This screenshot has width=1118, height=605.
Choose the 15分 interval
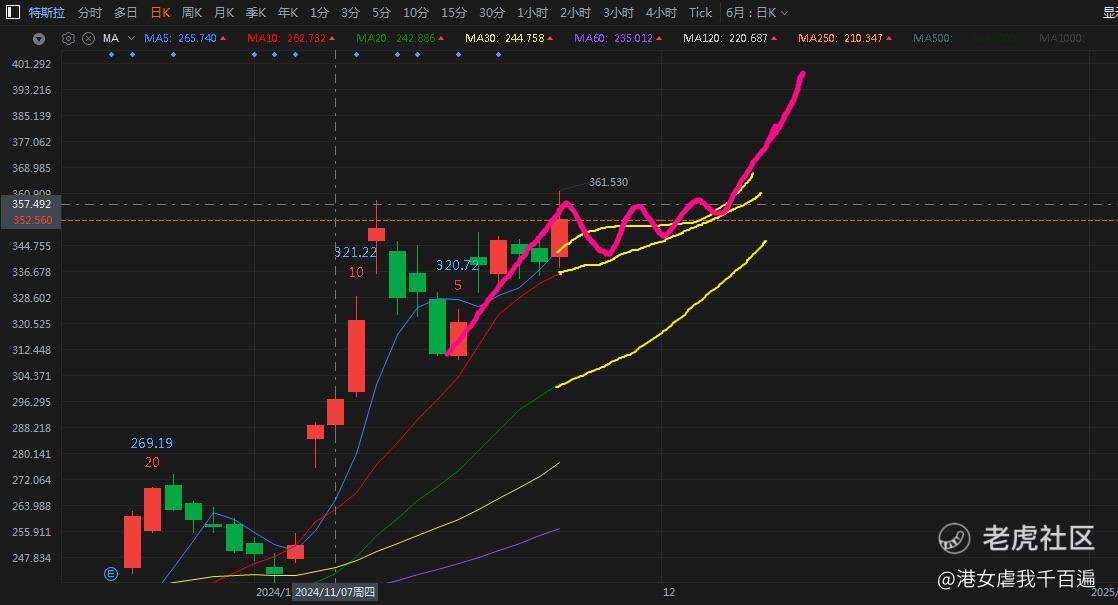pyautogui.click(x=453, y=13)
